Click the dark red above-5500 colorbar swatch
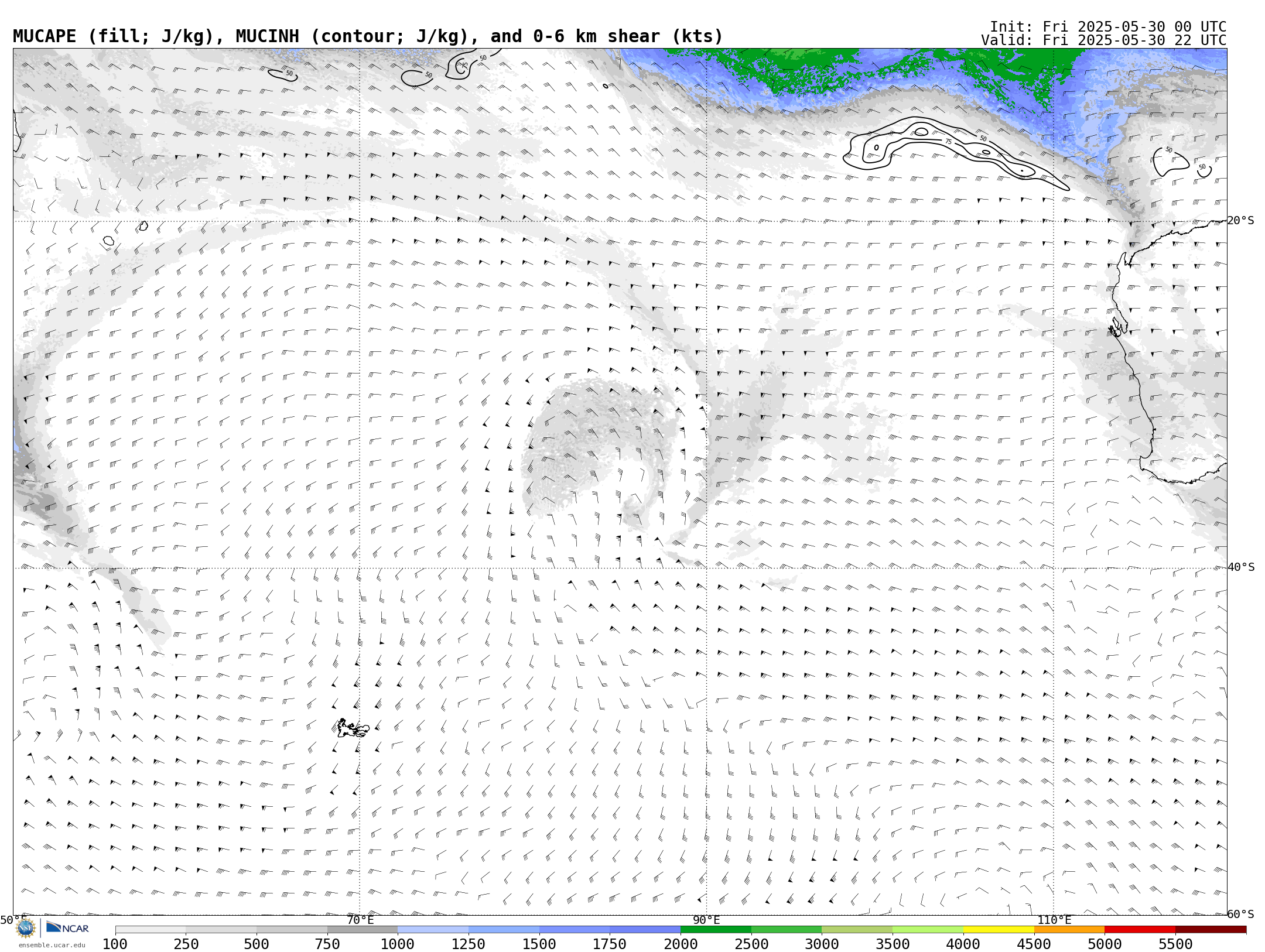Viewport: 1265px width, 952px height. click(x=1211, y=930)
